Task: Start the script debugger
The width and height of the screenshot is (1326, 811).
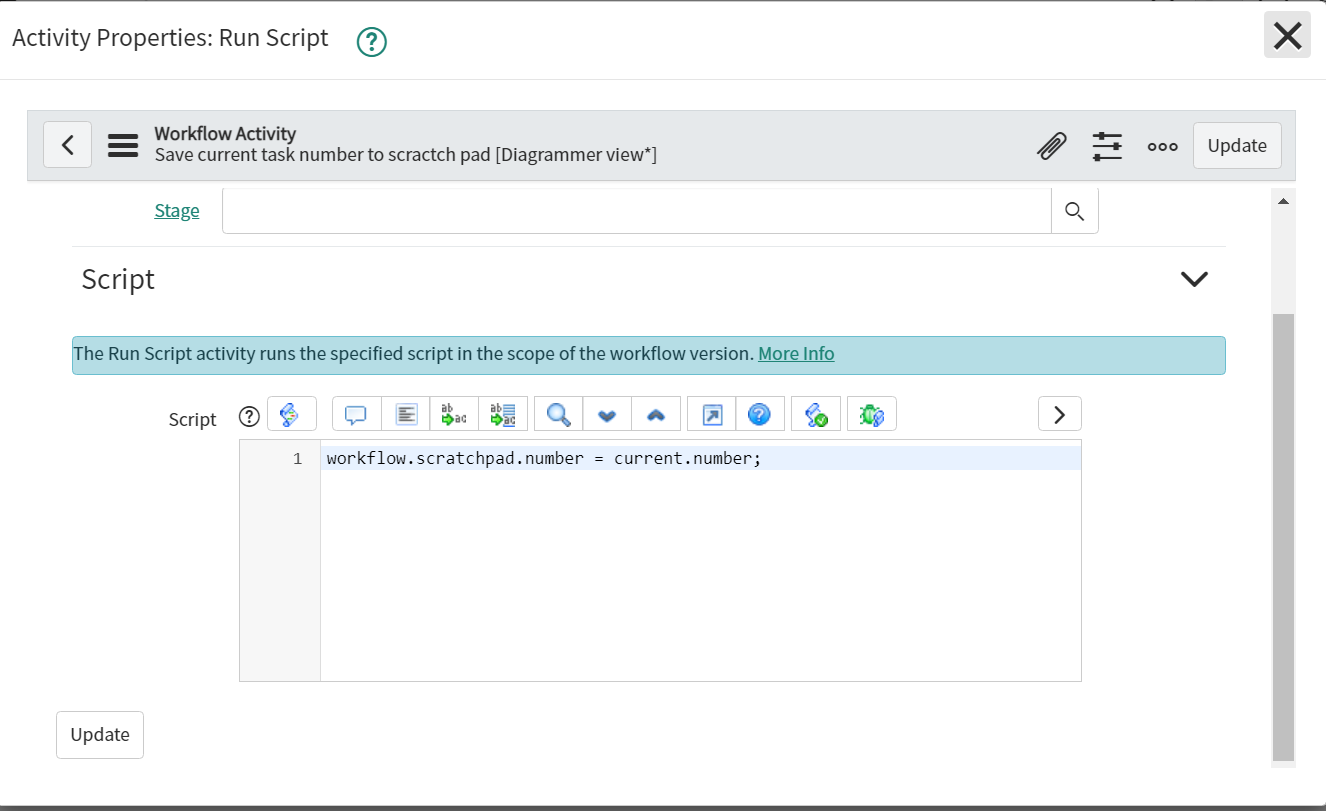Action: click(871, 413)
